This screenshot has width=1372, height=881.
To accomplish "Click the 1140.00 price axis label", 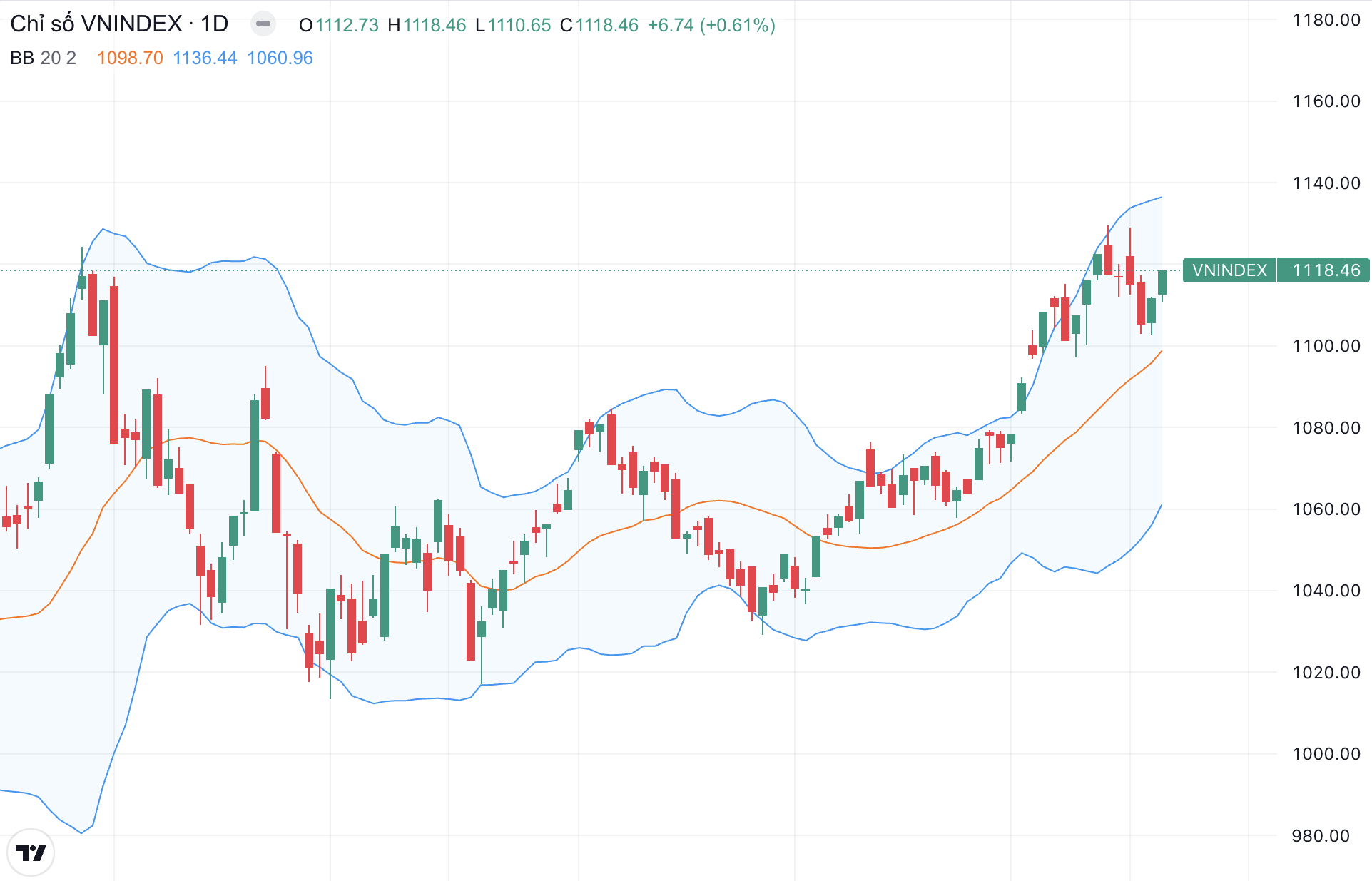I will pos(1326,183).
